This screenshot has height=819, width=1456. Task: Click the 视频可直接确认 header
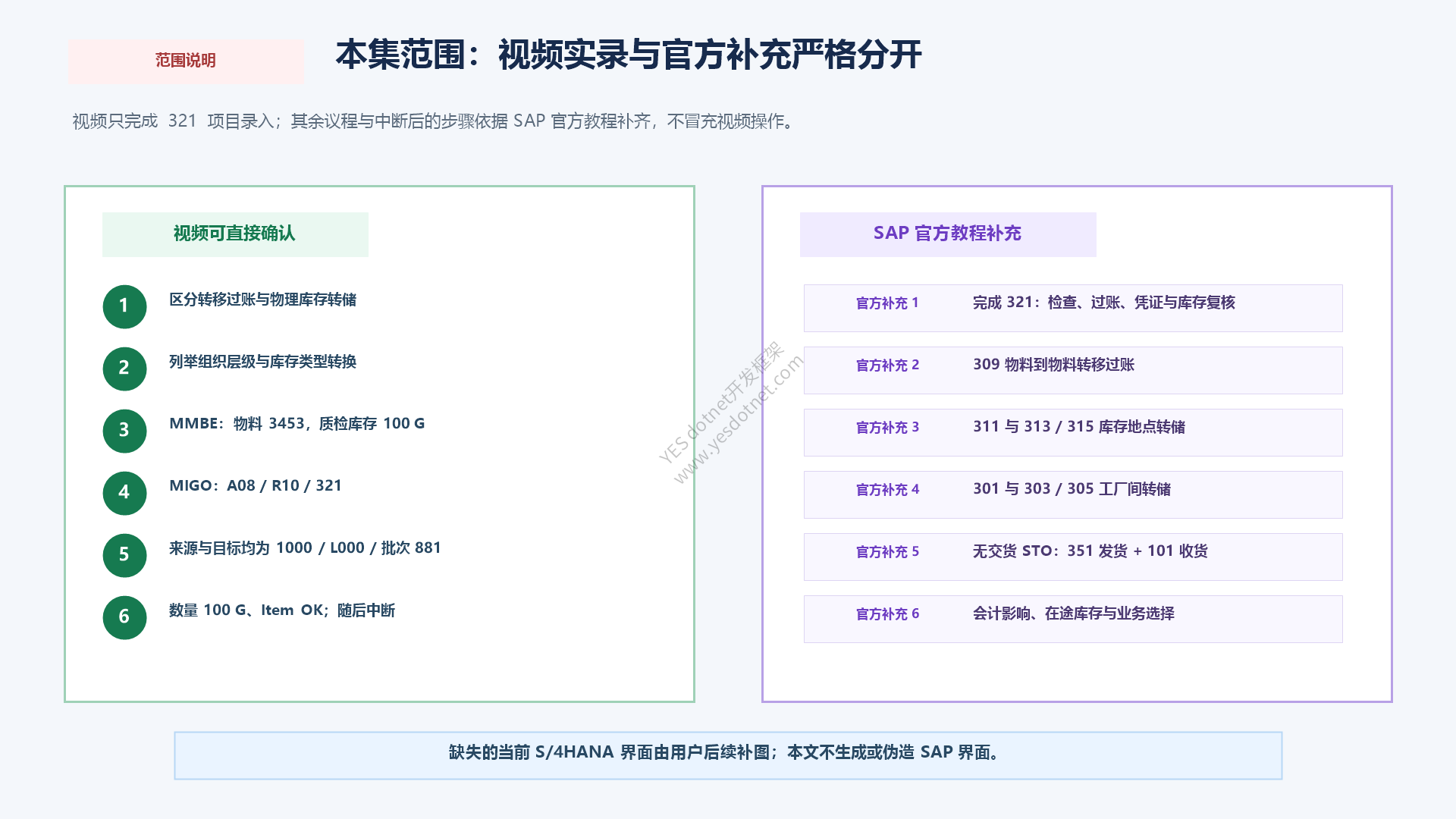[235, 234]
